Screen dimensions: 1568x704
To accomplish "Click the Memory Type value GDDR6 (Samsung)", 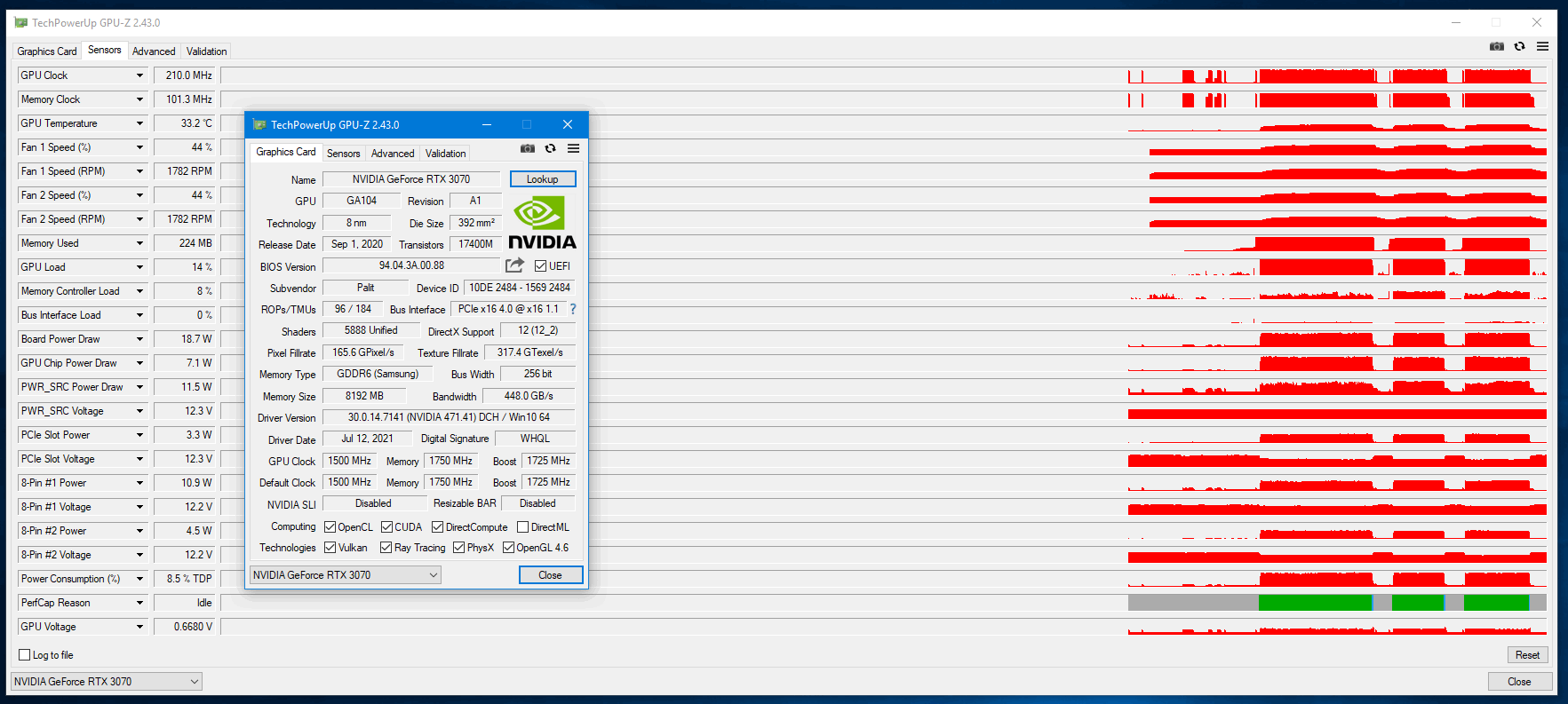I will coord(378,374).
